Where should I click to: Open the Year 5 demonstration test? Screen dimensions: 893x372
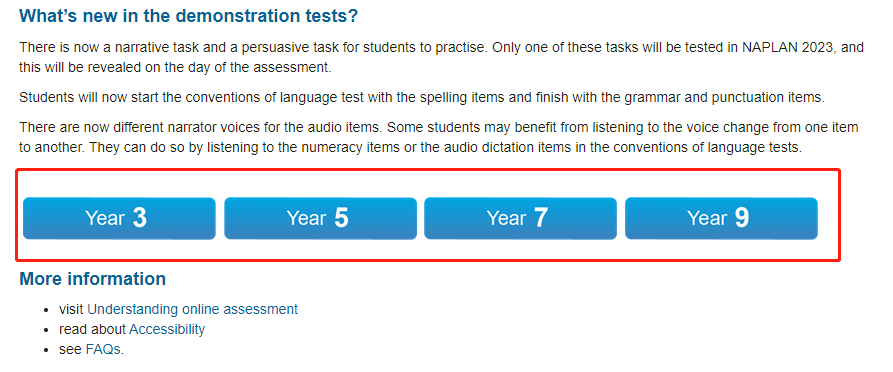tap(320, 218)
